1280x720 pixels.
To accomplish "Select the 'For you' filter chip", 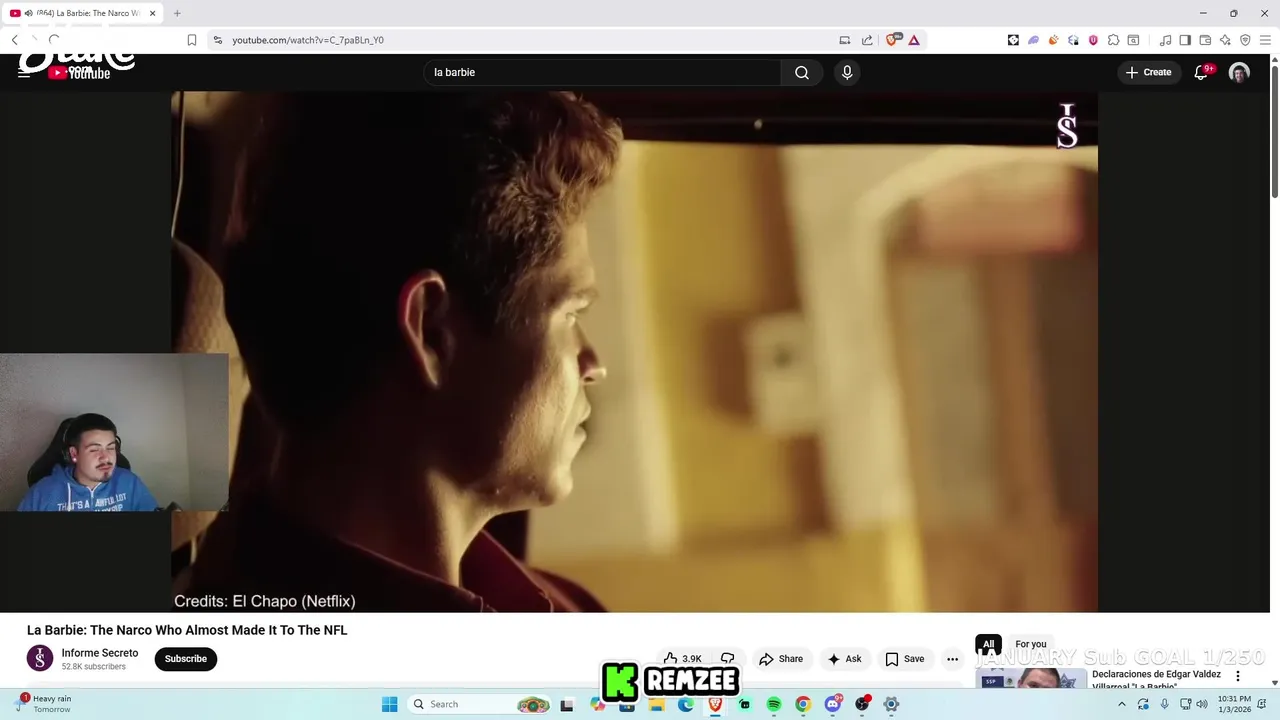I will pyautogui.click(x=1031, y=644).
